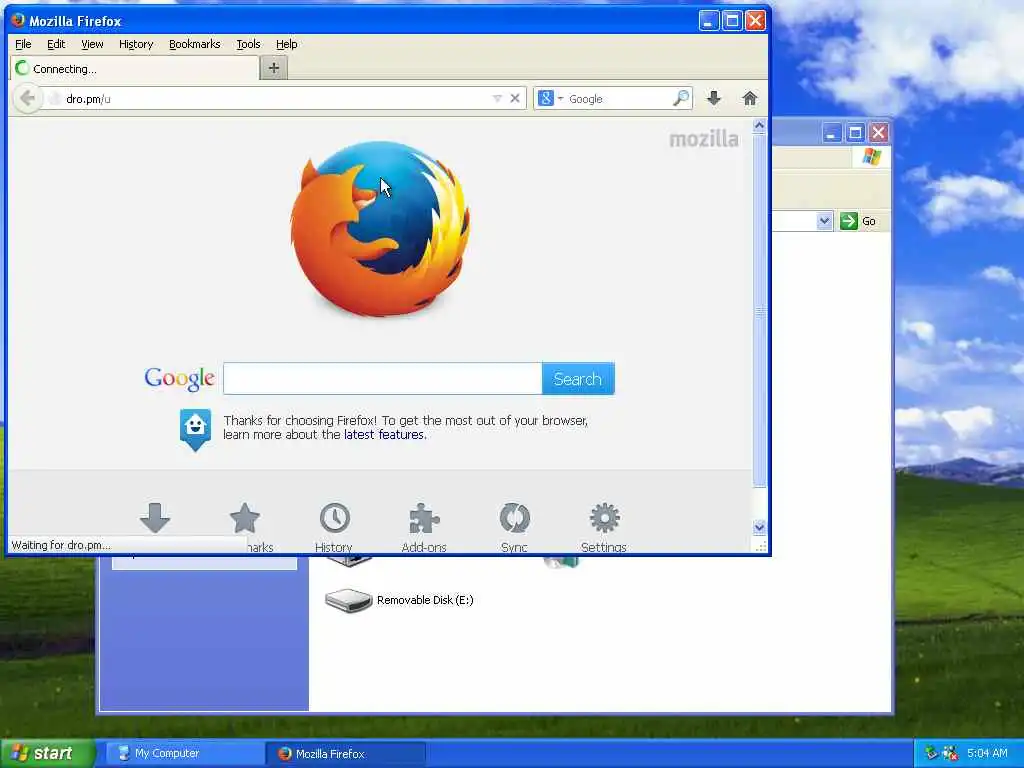1024x768 pixels.
Task: Open the Tools menu
Action: click(x=248, y=44)
